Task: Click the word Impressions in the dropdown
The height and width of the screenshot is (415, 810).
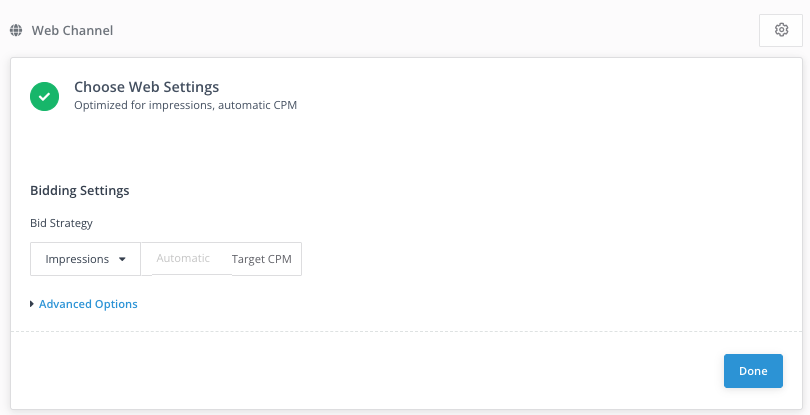Action: (x=77, y=259)
